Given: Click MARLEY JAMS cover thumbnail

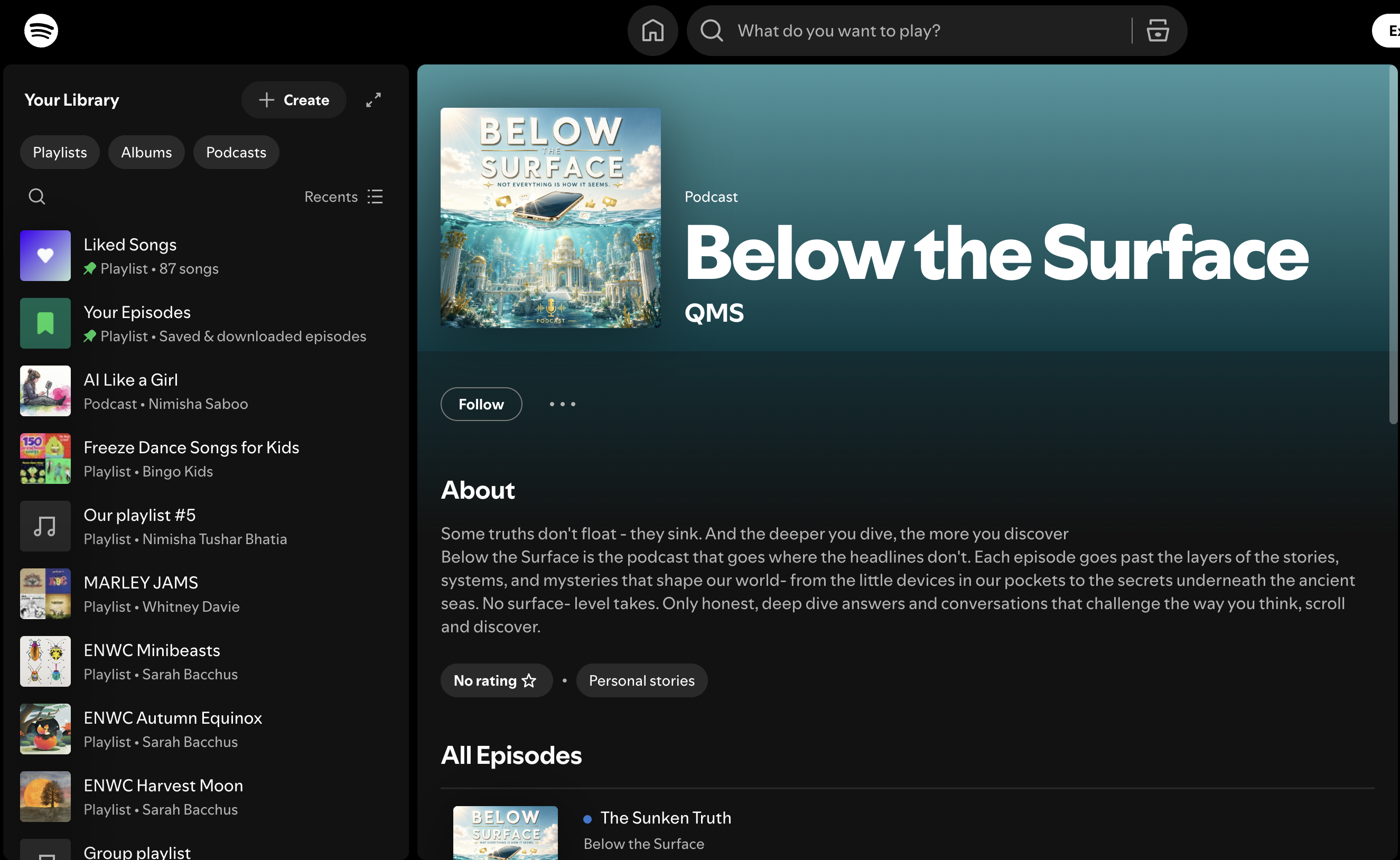Looking at the screenshot, I should coord(45,594).
